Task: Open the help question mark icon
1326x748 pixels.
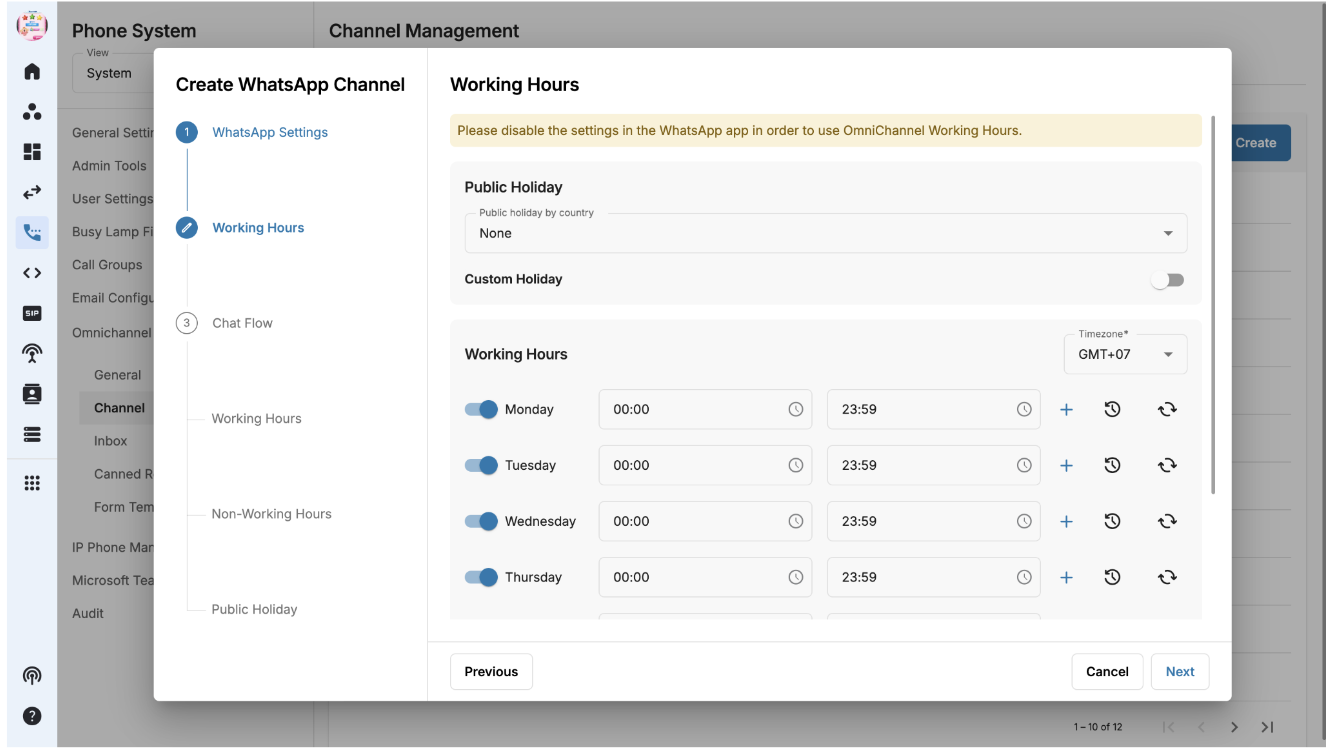Action: coord(32,716)
